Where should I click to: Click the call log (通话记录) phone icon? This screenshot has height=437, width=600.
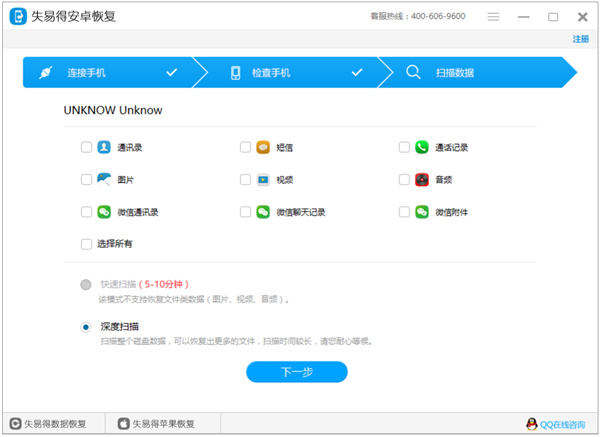[x=422, y=147]
